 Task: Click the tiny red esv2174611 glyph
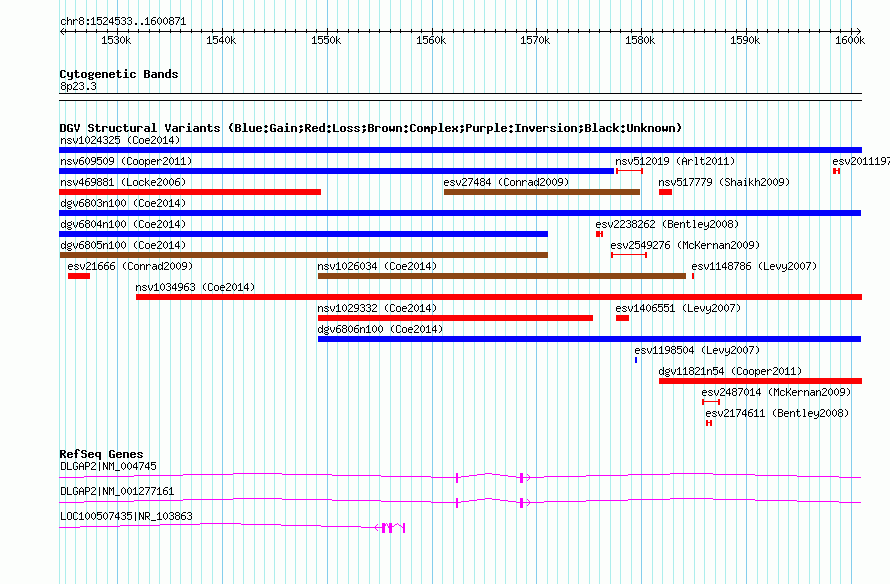(x=709, y=423)
